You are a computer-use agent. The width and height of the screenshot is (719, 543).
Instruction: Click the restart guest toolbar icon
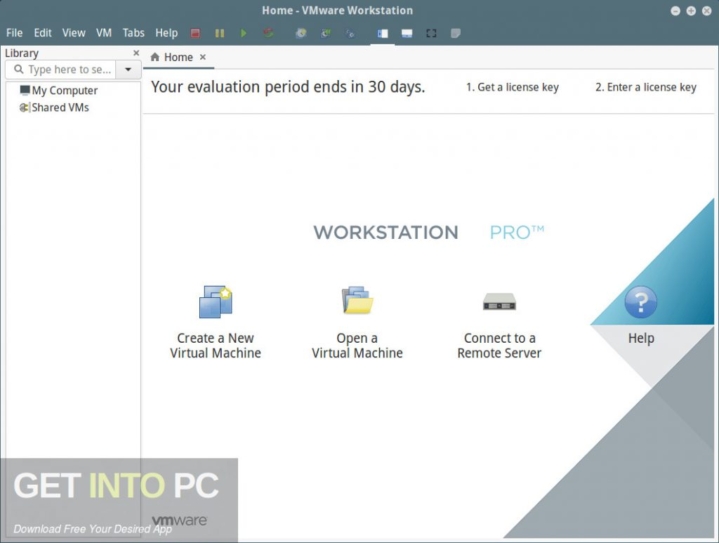click(268, 33)
